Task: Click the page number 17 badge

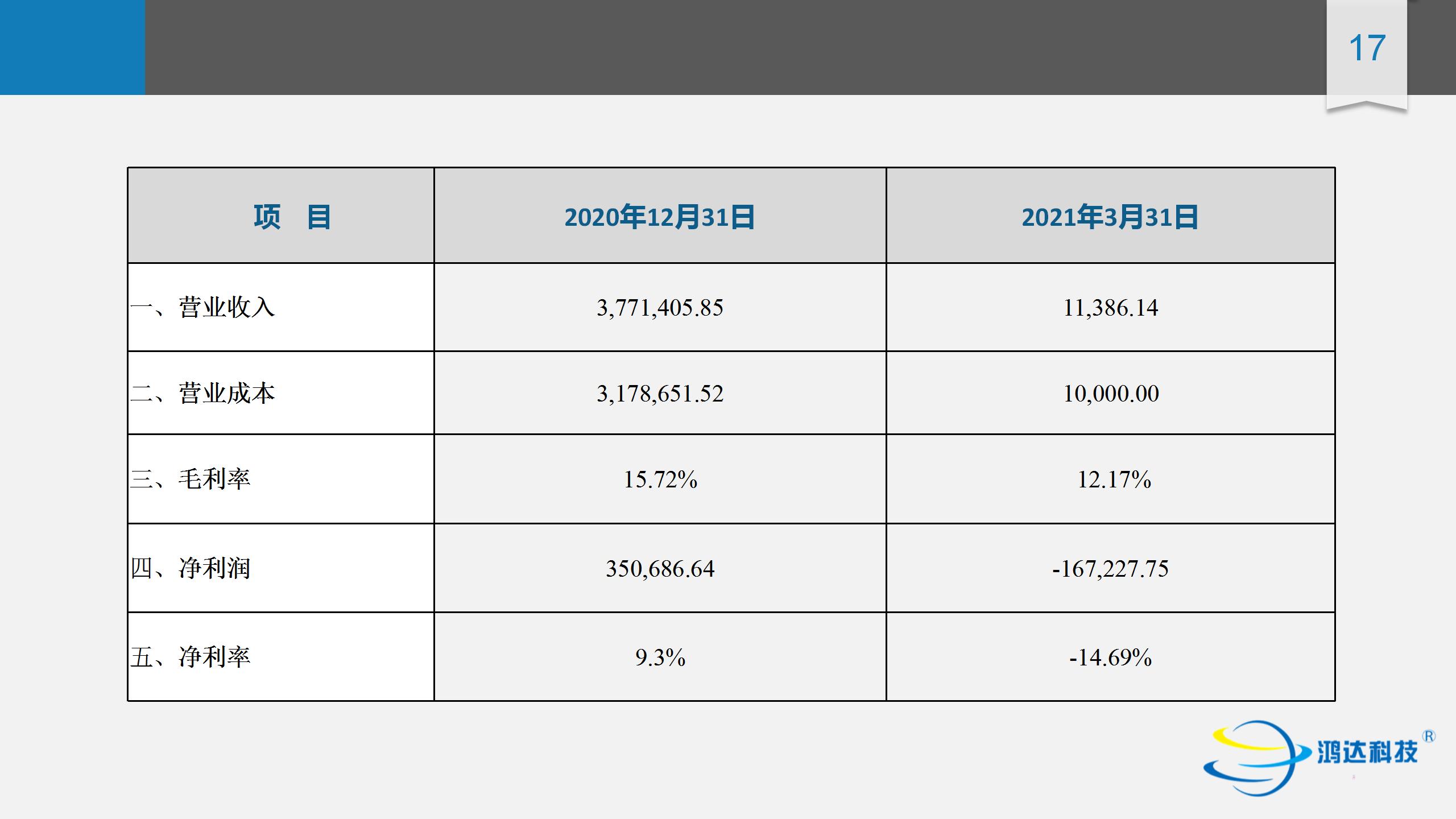Action: coord(1367,49)
